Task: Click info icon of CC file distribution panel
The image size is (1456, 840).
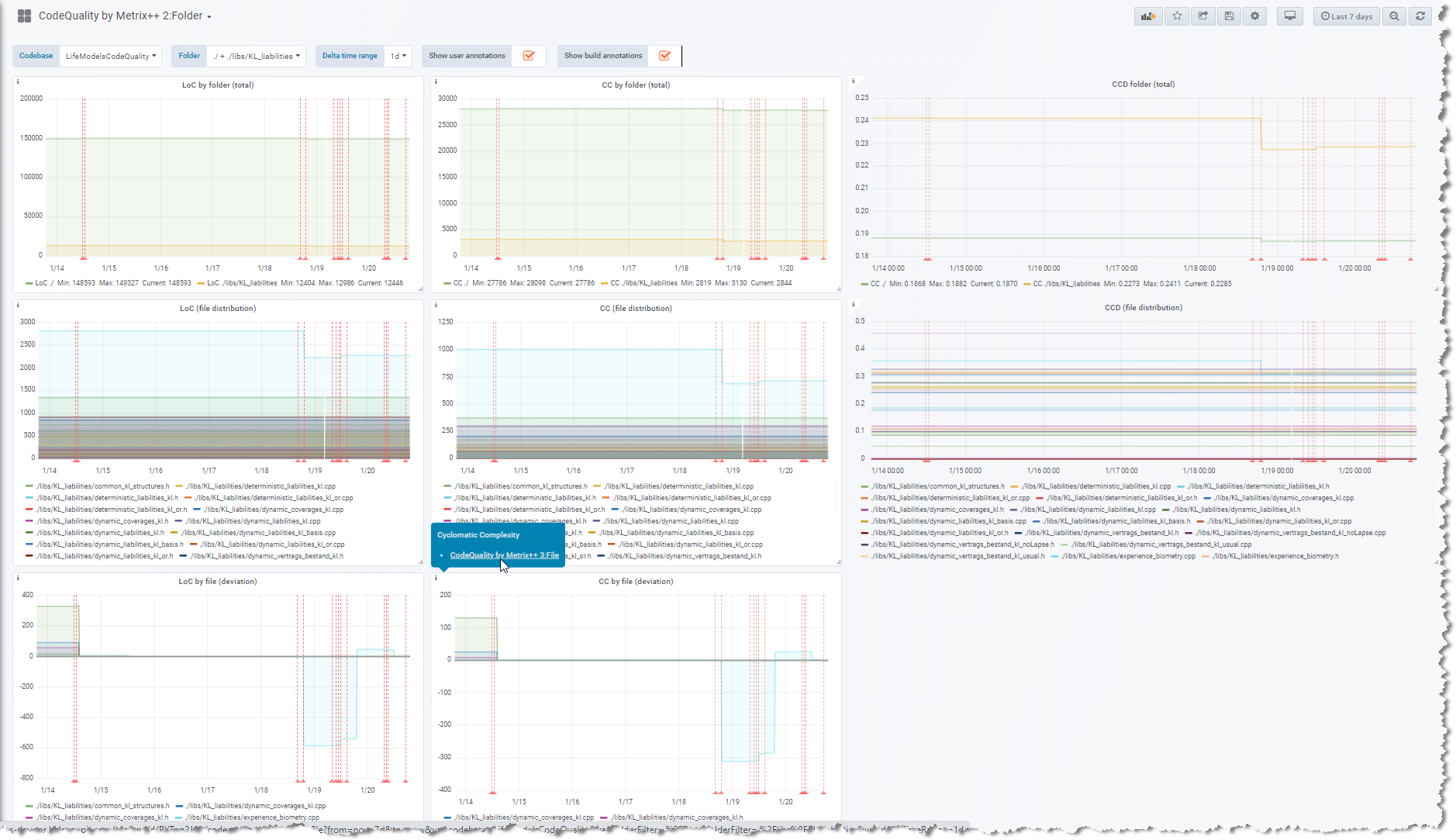Action: click(436, 305)
